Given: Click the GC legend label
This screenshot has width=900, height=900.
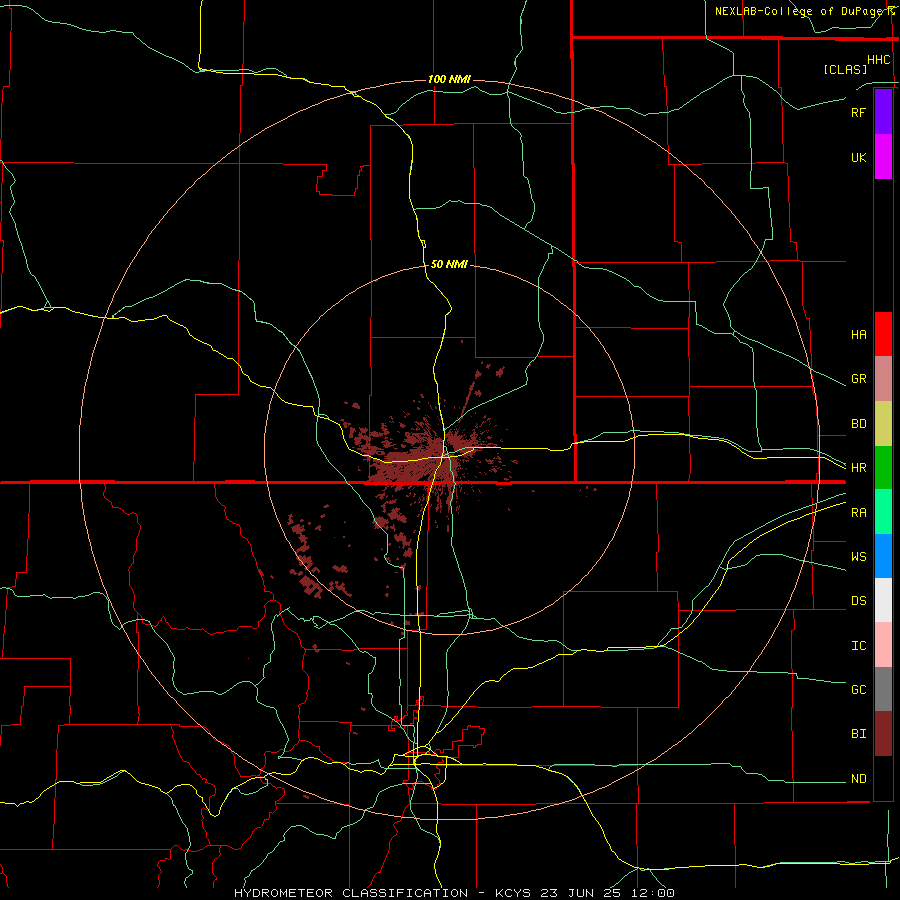Looking at the screenshot, I should pyautogui.click(x=858, y=690).
